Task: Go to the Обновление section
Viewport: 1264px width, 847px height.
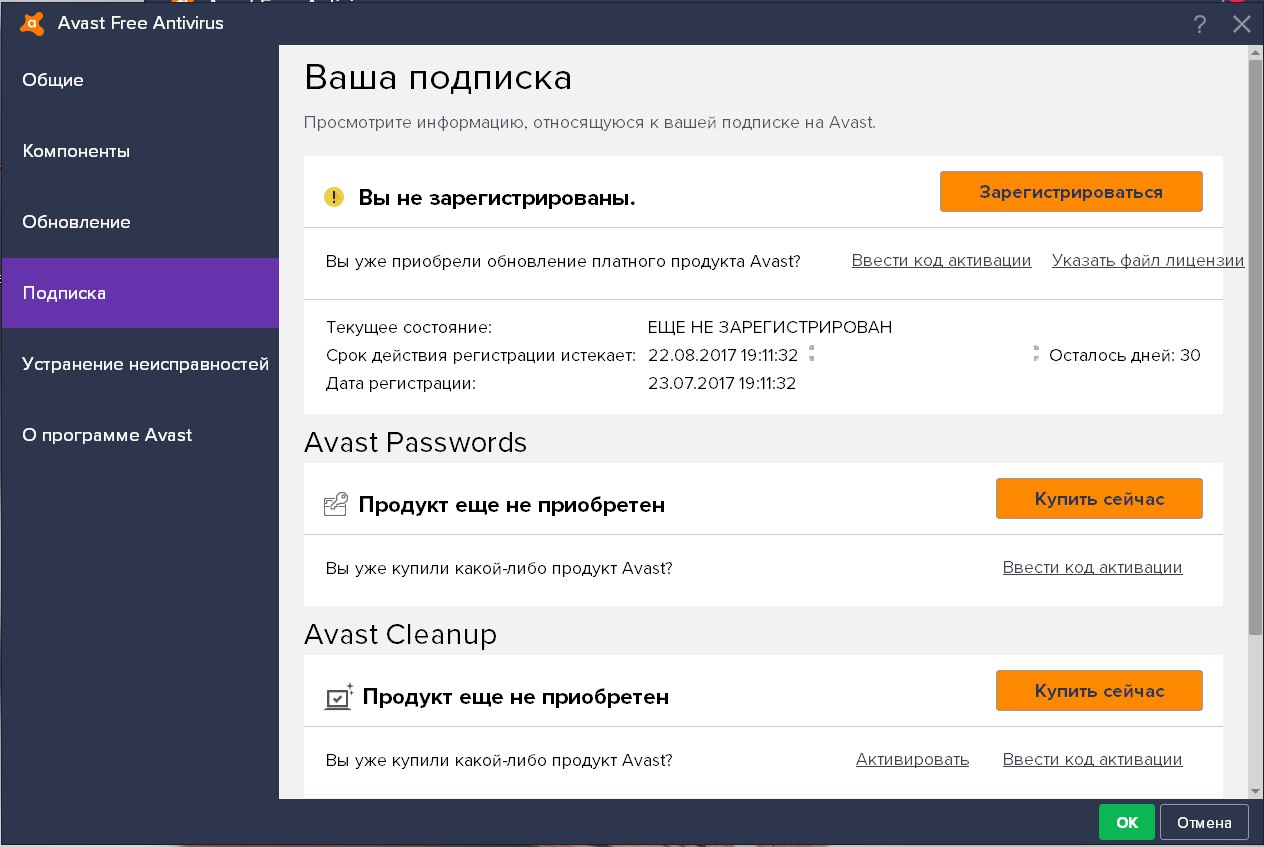Action: pyautogui.click(x=76, y=222)
